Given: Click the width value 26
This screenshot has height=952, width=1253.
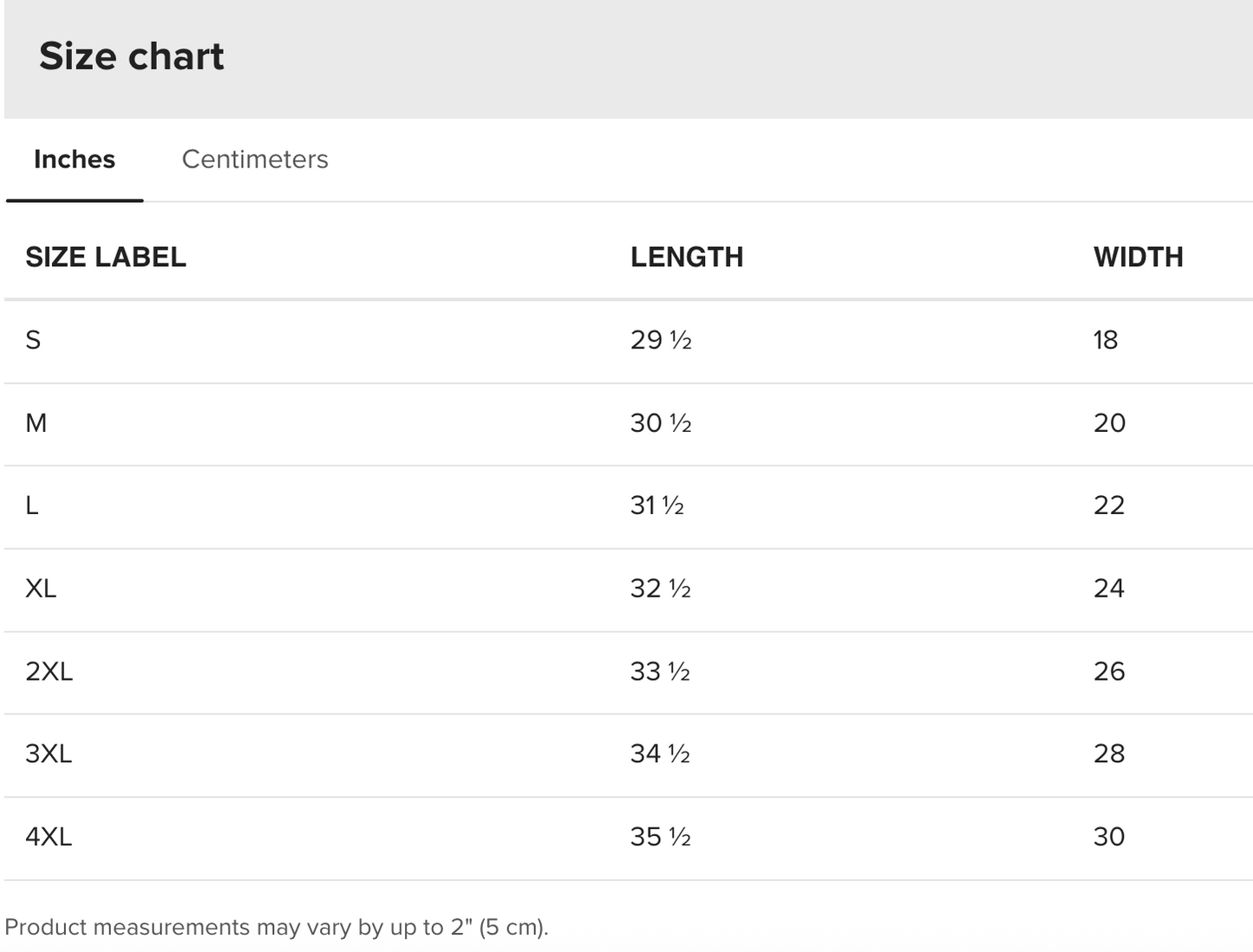Looking at the screenshot, I should point(1109,671).
